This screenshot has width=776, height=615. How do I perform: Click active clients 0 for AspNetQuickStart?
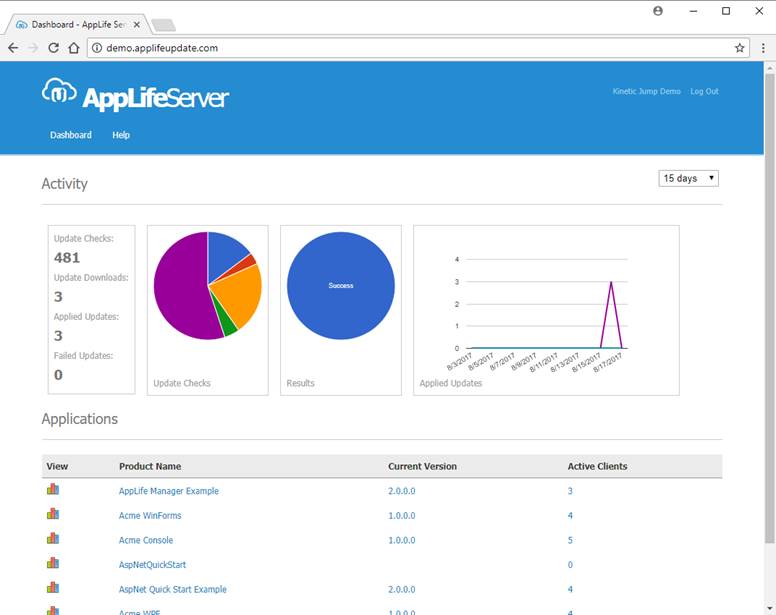570,565
